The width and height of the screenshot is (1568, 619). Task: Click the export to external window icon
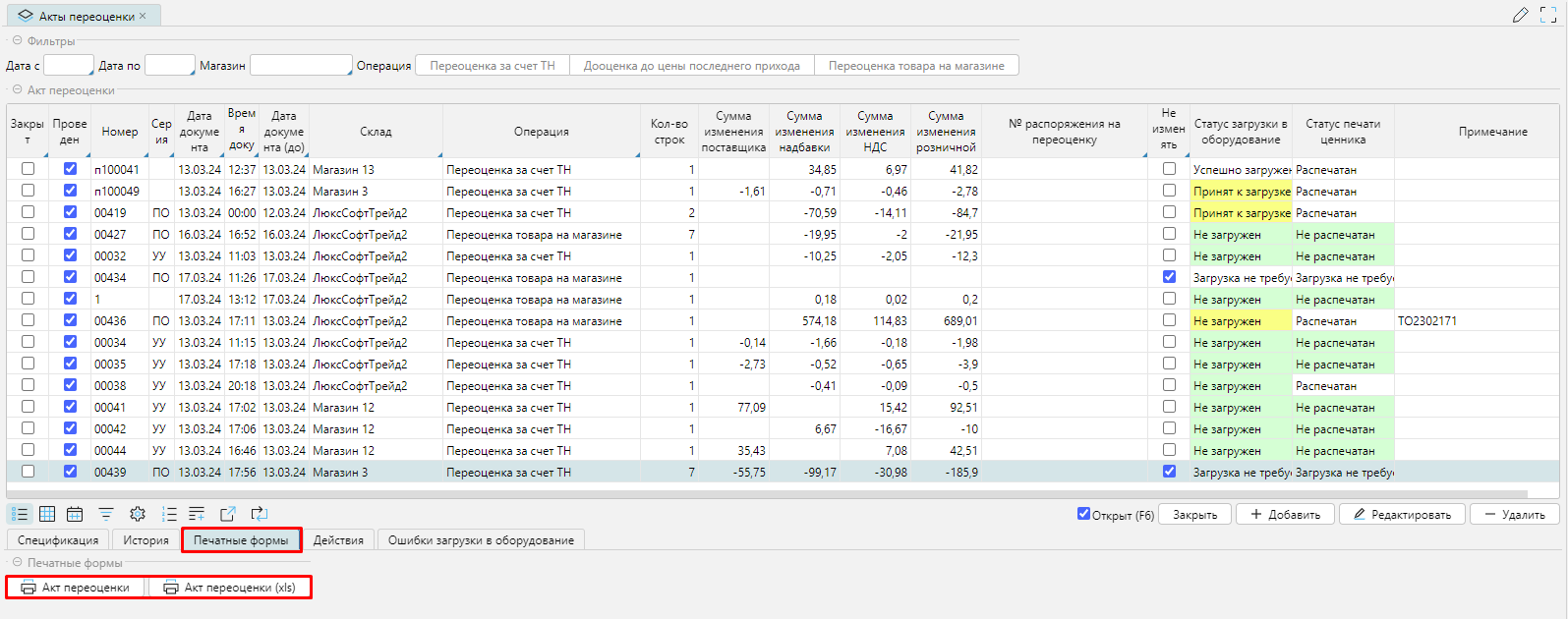[228, 514]
